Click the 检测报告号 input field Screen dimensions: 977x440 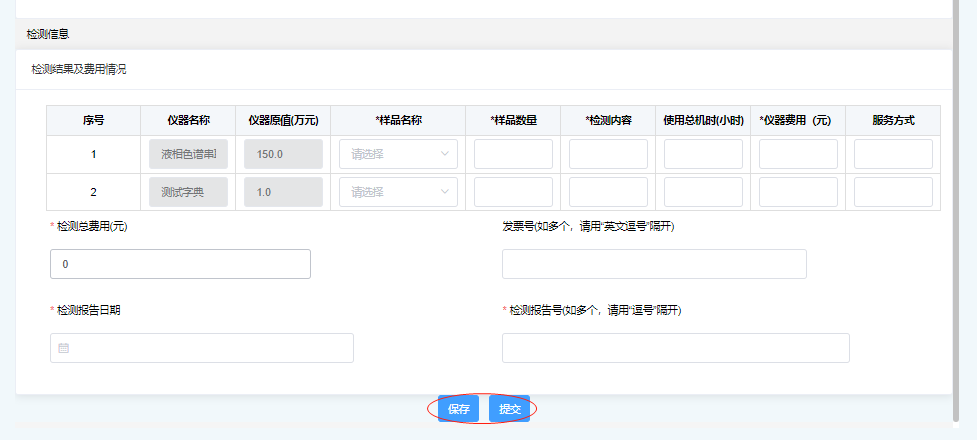coord(675,348)
